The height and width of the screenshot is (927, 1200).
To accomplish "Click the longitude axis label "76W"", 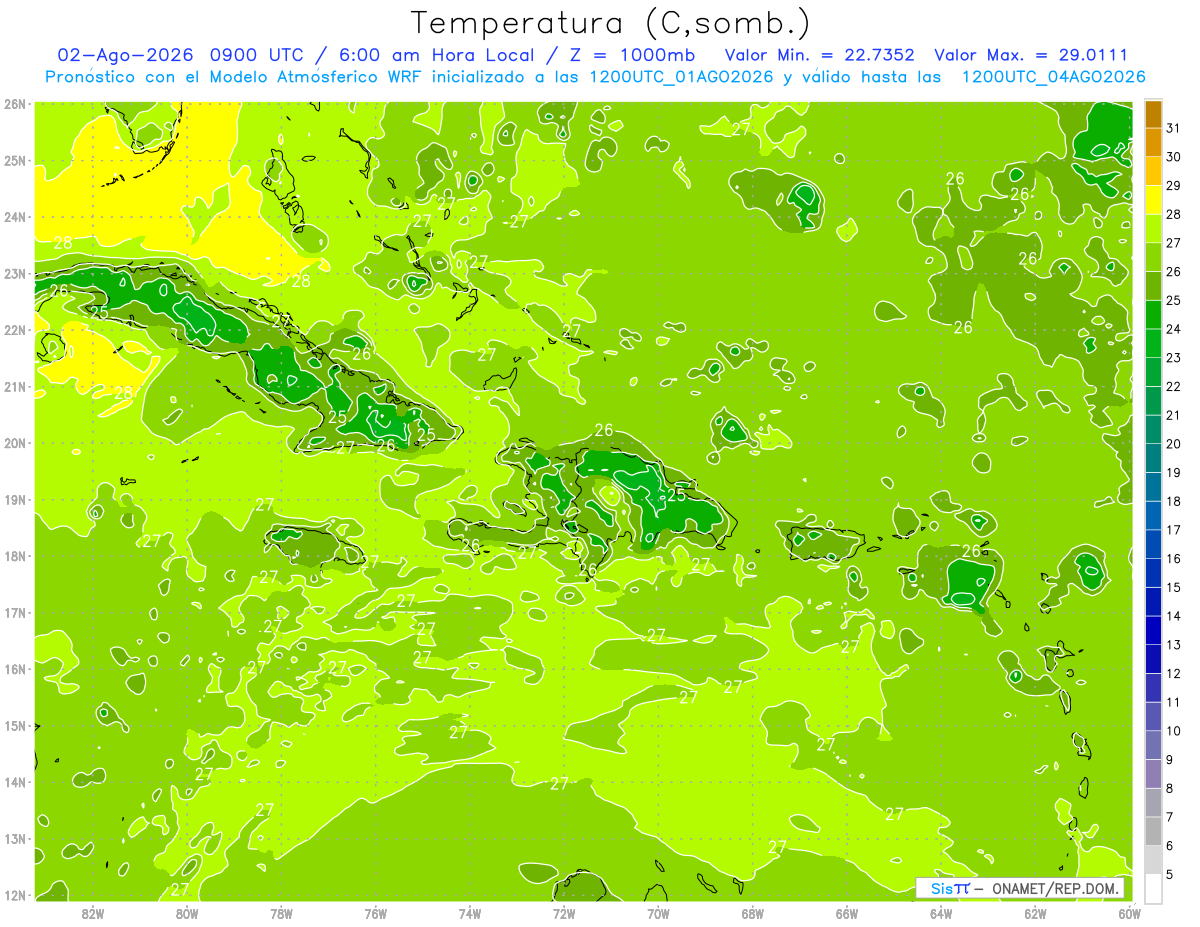I will [x=375, y=913].
